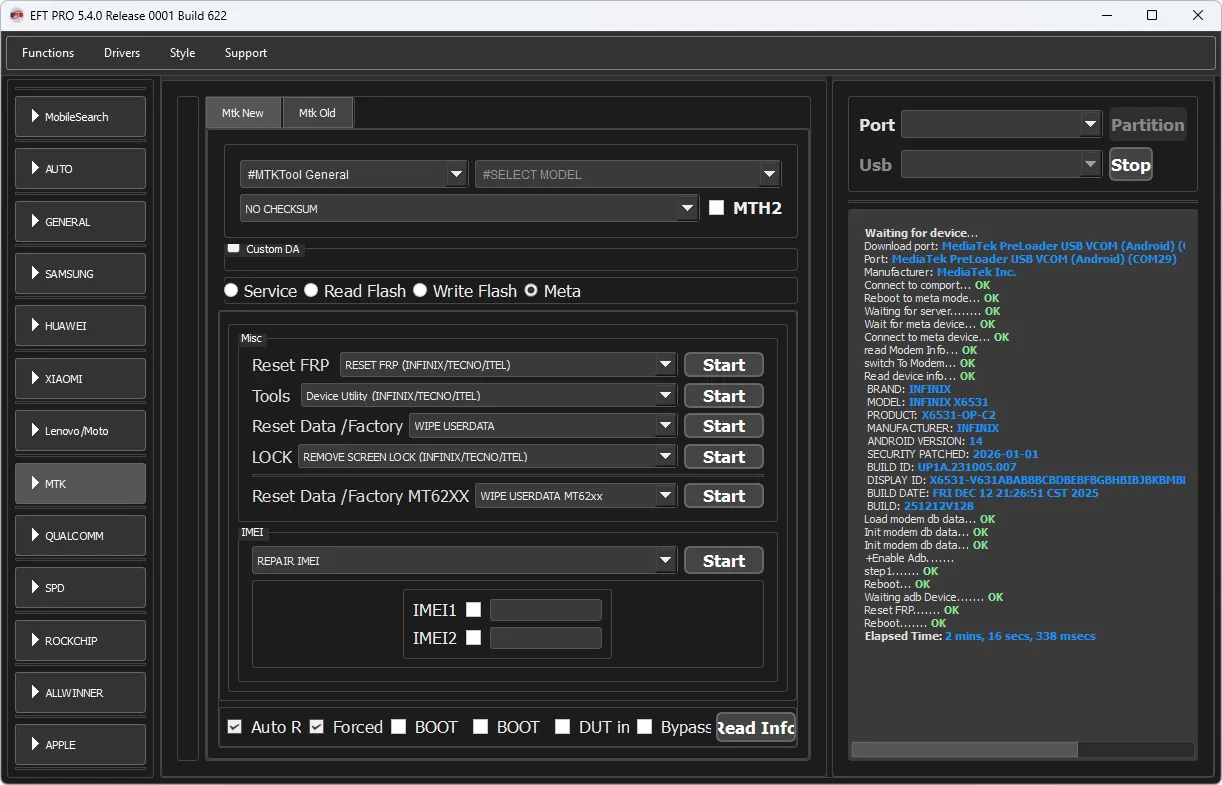Click the log panel horizontal scrollbar
Viewport: 1222px width, 785px height.
click(x=964, y=749)
